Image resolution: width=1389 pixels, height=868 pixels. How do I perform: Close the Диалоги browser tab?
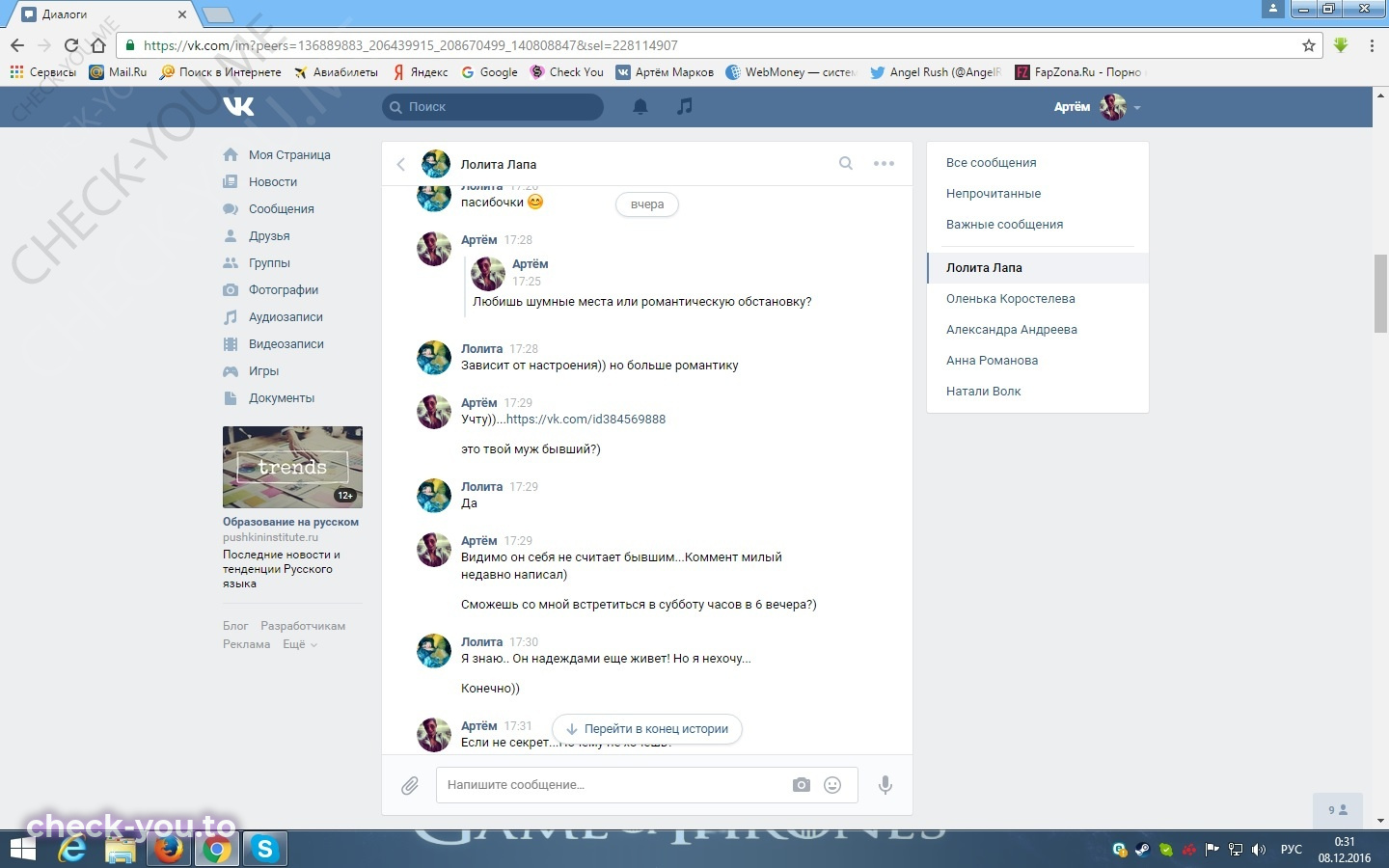click(x=181, y=14)
